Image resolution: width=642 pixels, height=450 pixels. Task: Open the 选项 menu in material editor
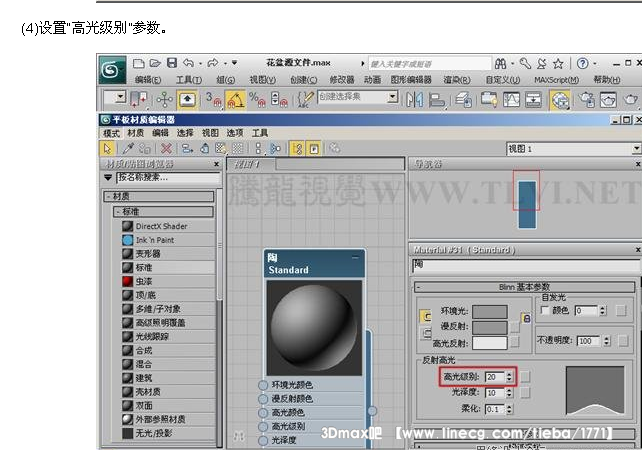coord(235,133)
